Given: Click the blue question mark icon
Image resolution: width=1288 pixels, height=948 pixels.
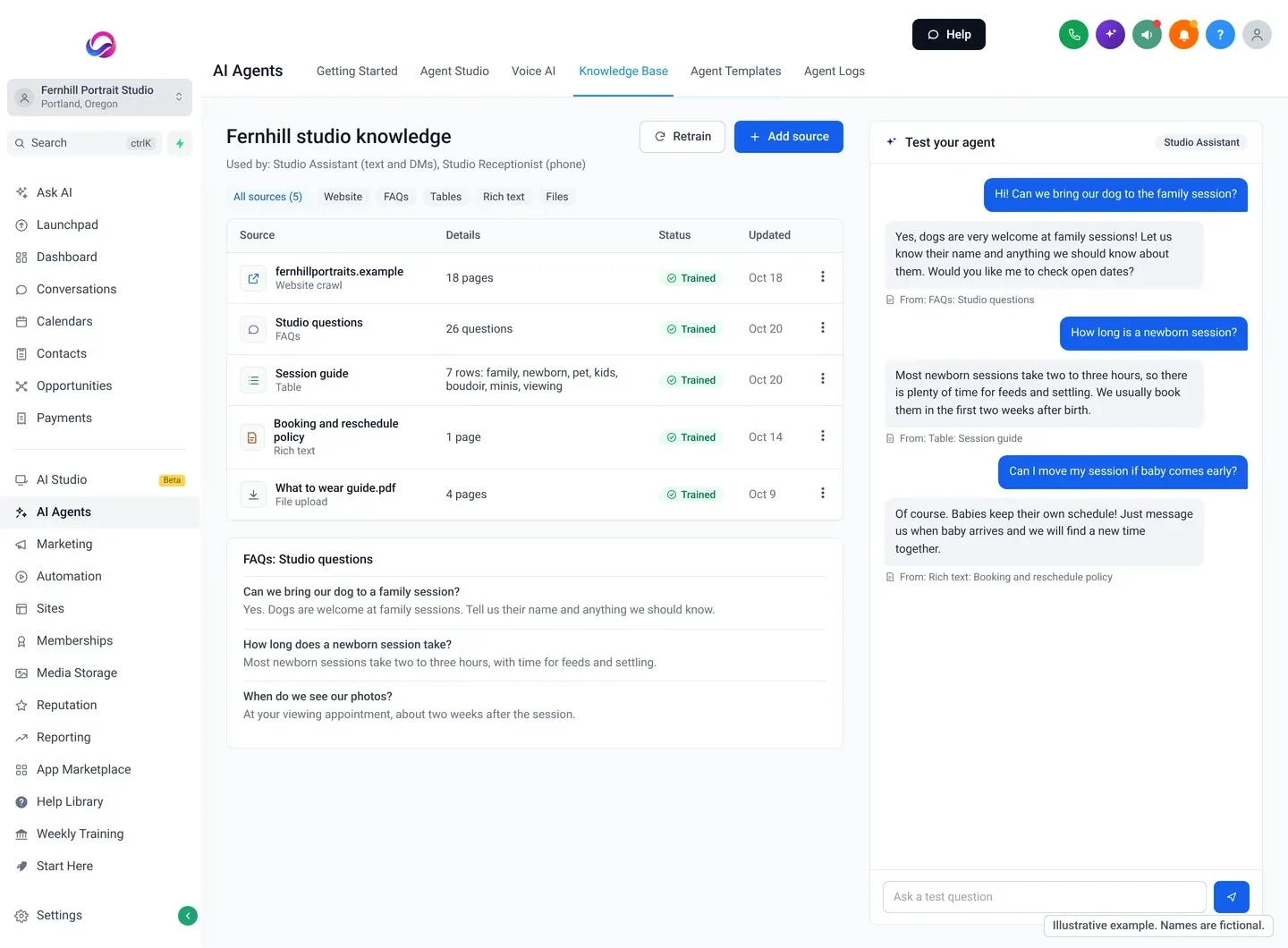Looking at the screenshot, I should pyautogui.click(x=1220, y=35).
